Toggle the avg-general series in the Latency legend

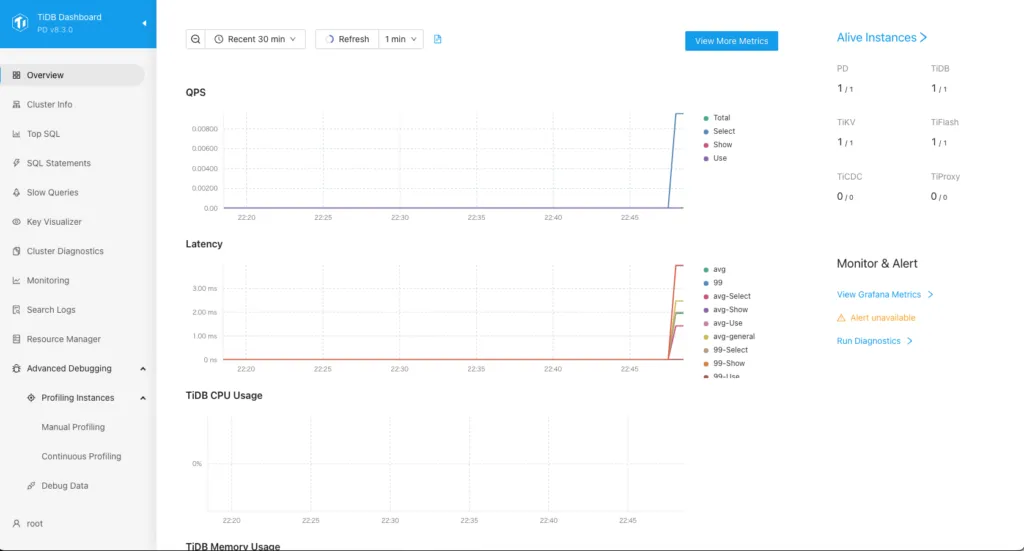tap(729, 337)
